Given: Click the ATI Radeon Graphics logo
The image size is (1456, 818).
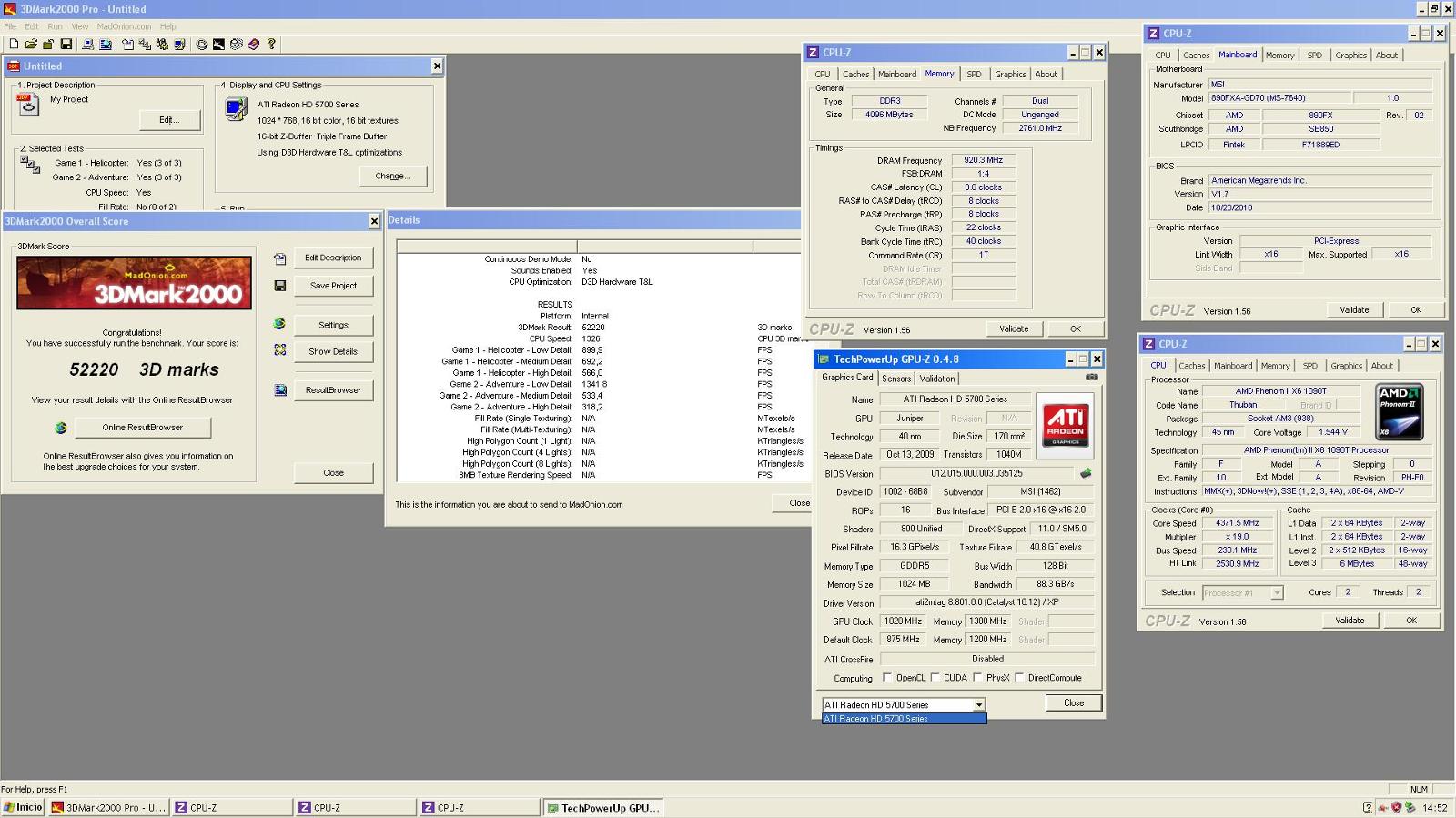Looking at the screenshot, I should click(1066, 425).
